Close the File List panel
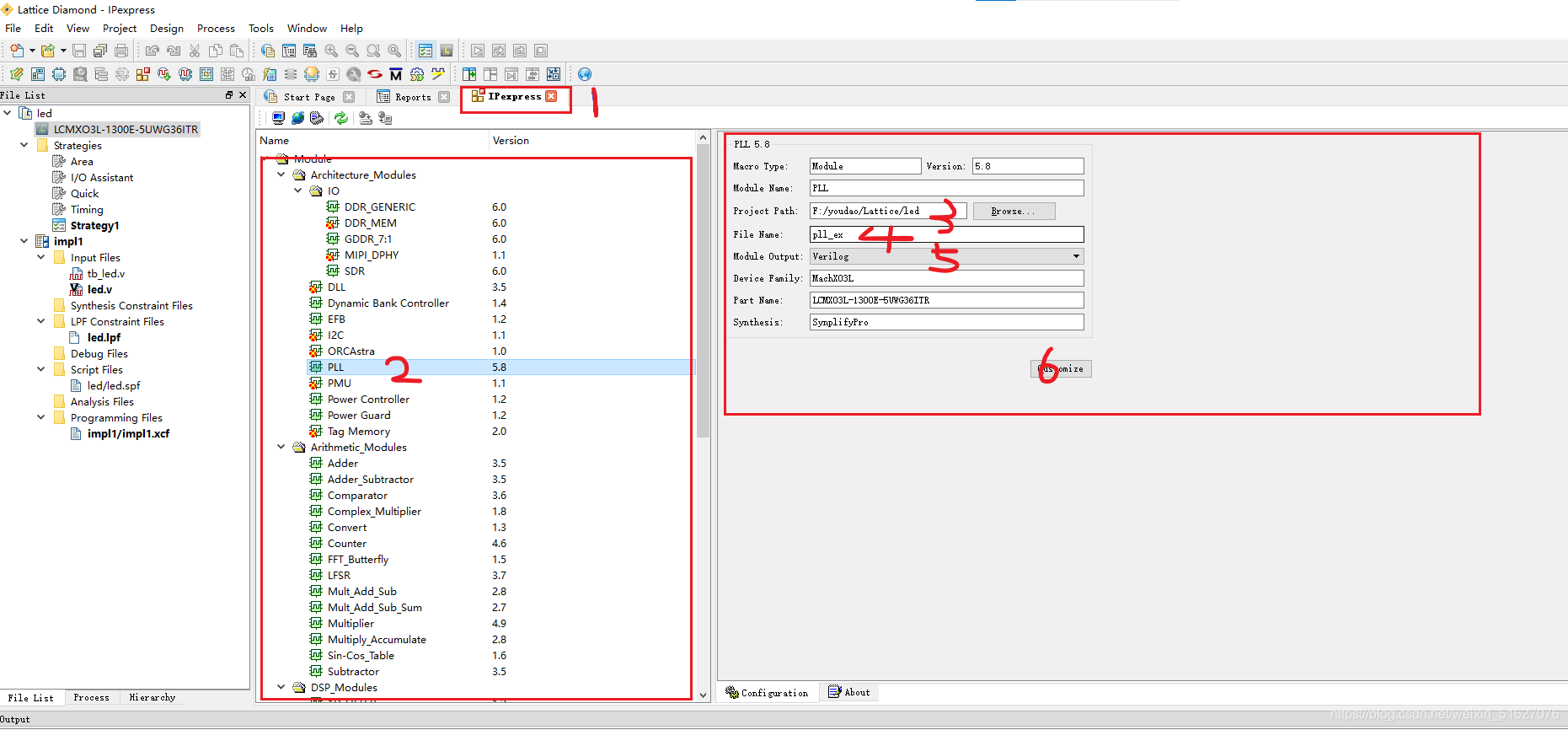The width and height of the screenshot is (1568, 730). coord(243,95)
